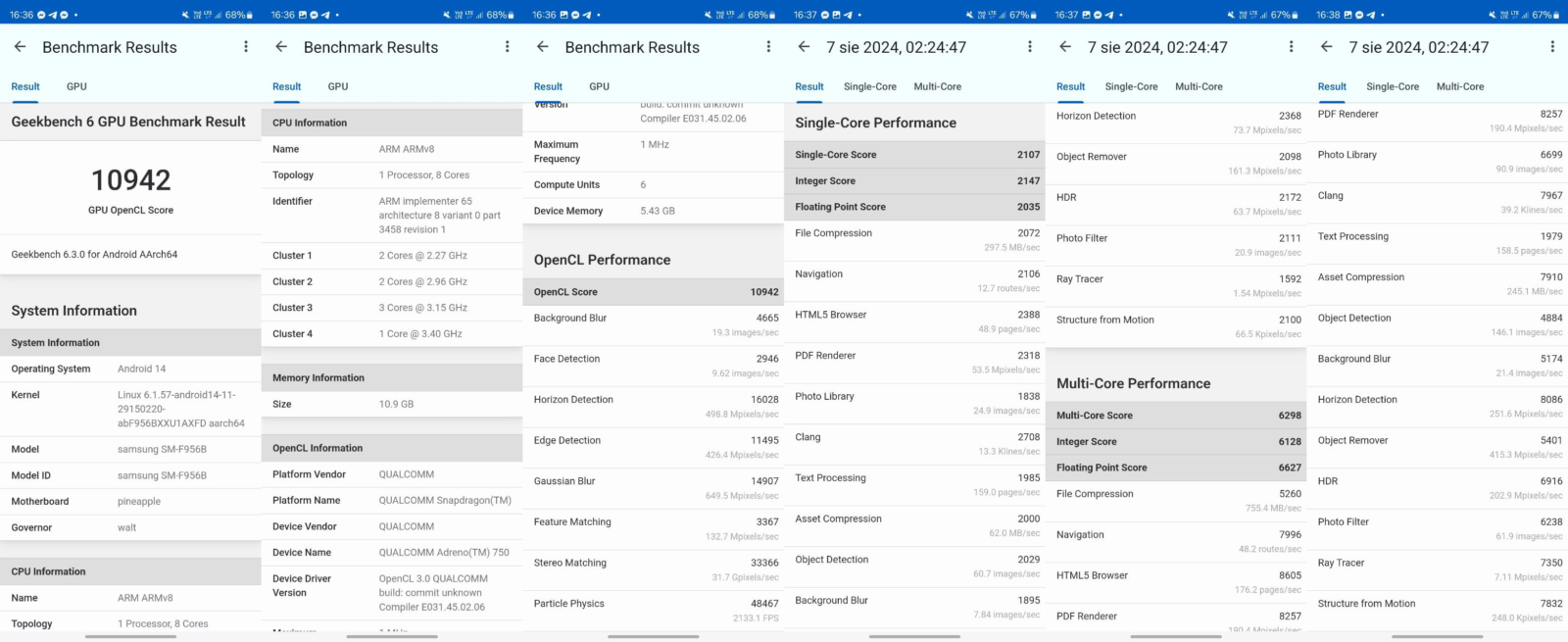1568x642 pixels.
Task: Tap back arrow on Geekbench 6 GPU Benchmark Result screen
Action: coord(21,47)
